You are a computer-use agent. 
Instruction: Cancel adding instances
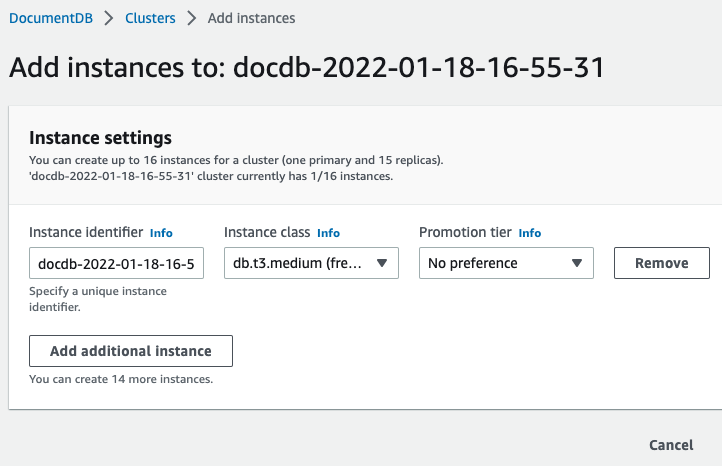(x=671, y=445)
